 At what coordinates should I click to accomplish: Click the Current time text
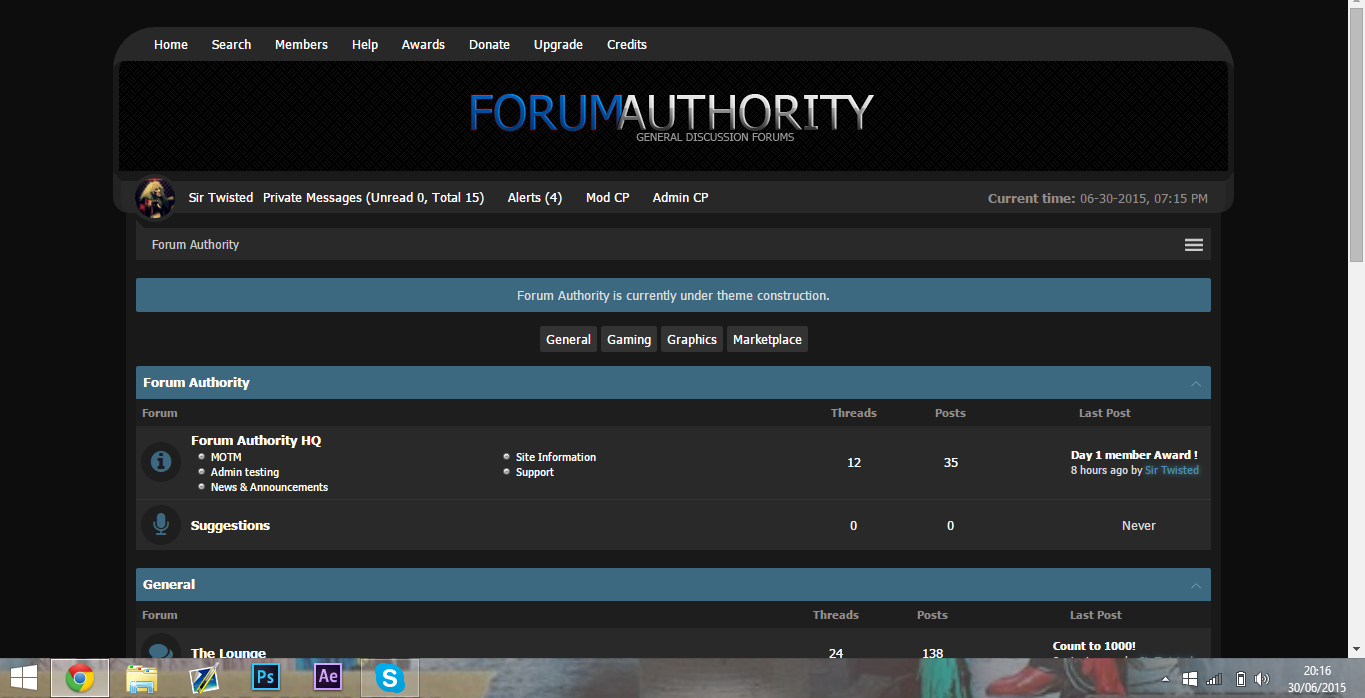tap(1098, 198)
